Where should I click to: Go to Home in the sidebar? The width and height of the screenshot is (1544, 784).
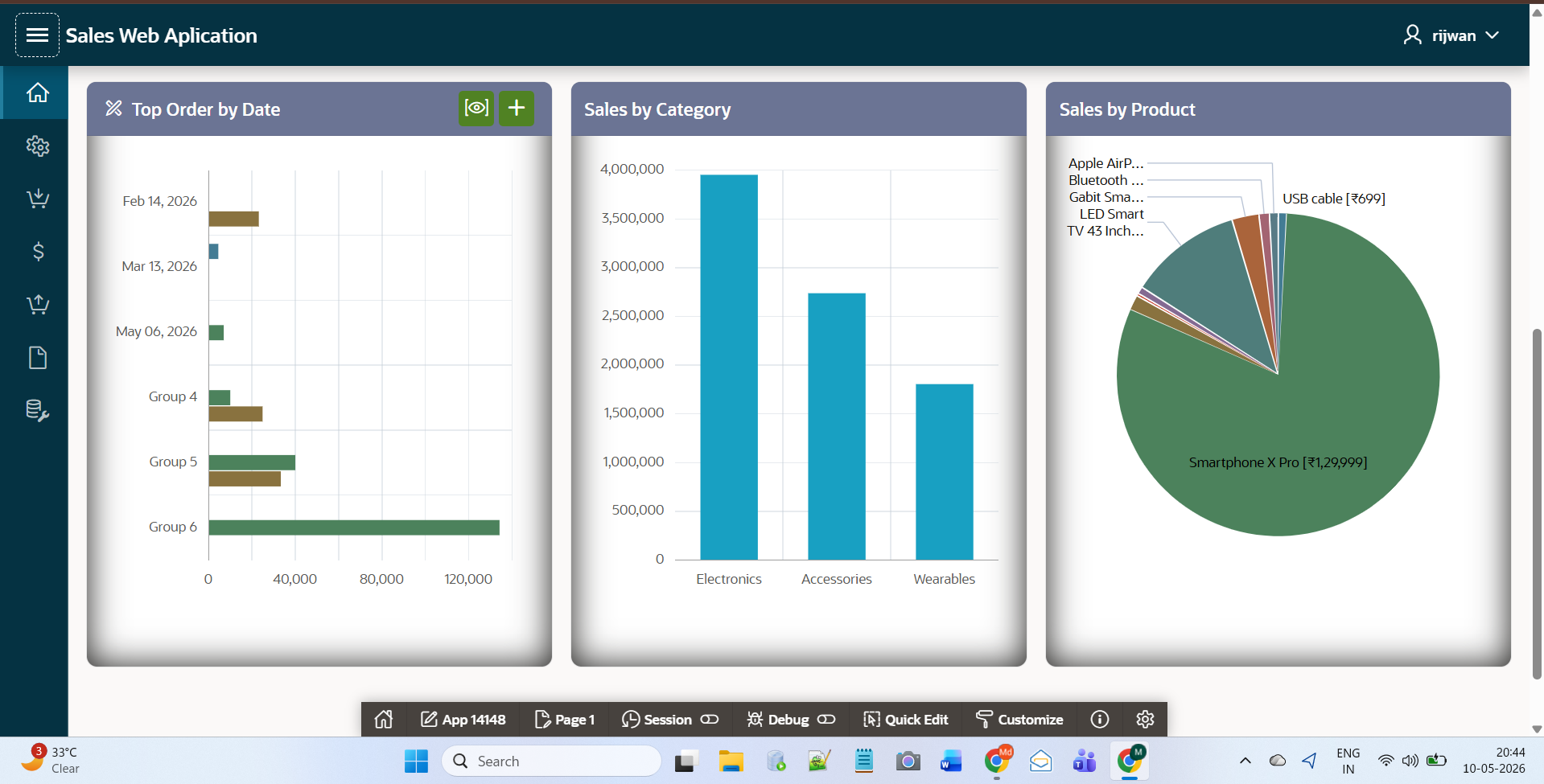pyautogui.click(x=38, y=93)
